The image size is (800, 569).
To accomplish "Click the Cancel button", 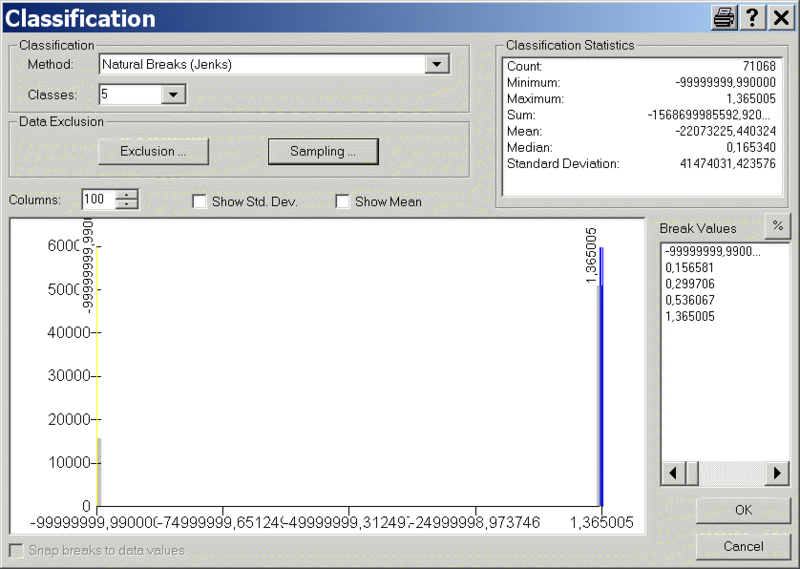I will 743,547.
